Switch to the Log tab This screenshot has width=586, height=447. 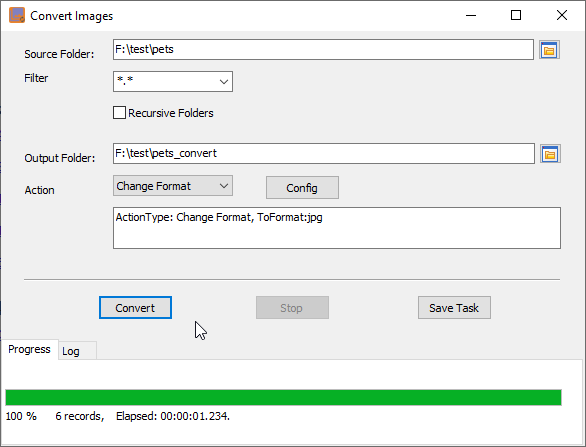(77, 351)
